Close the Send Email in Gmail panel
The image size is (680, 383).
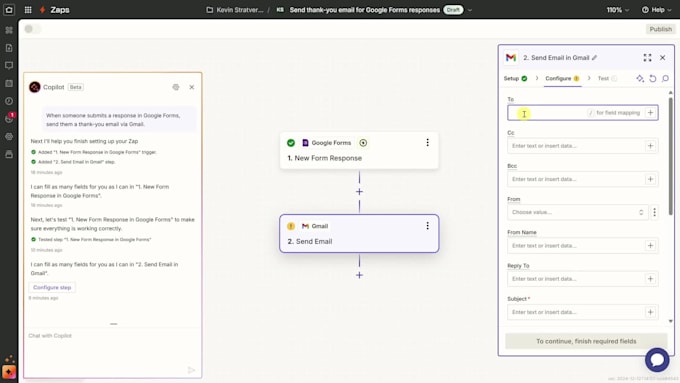662,58
